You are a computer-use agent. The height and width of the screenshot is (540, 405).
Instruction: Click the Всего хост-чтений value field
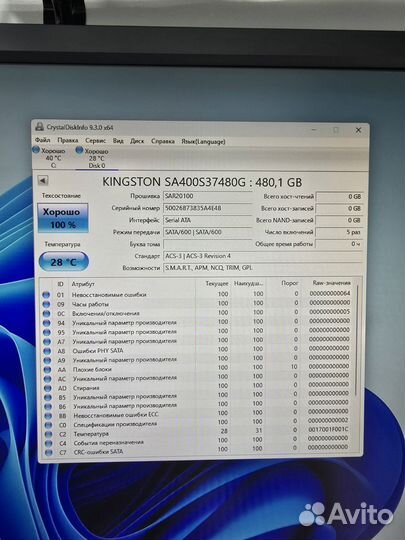339,197
